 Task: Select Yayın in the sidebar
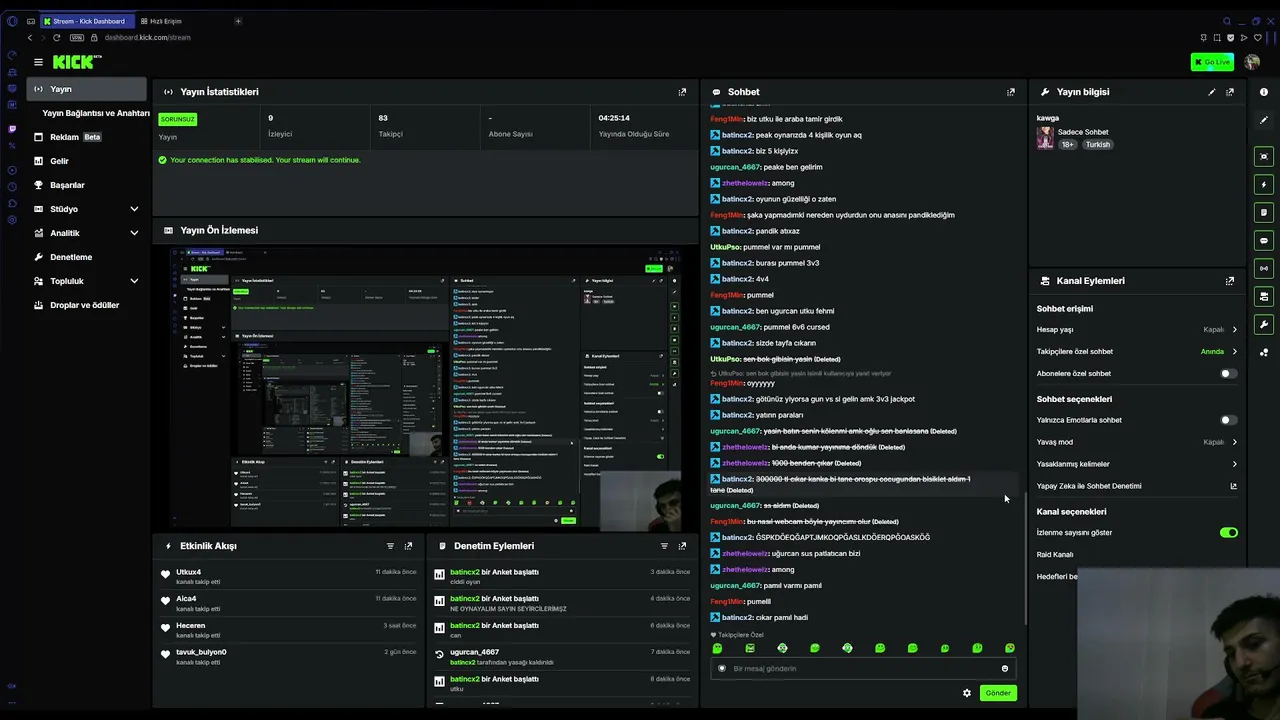(x=88, y=89)
